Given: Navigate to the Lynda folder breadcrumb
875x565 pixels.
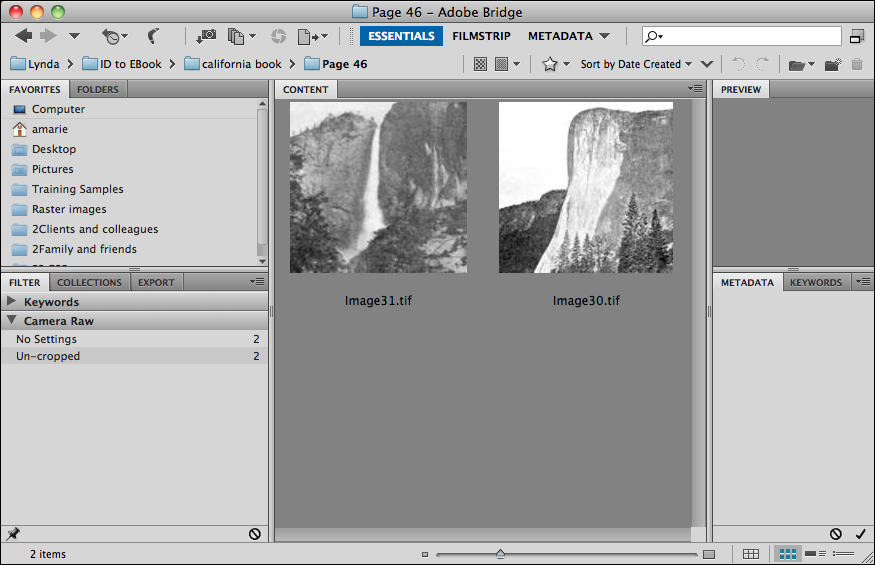Looking at the screenshot, I should point(35,64).
